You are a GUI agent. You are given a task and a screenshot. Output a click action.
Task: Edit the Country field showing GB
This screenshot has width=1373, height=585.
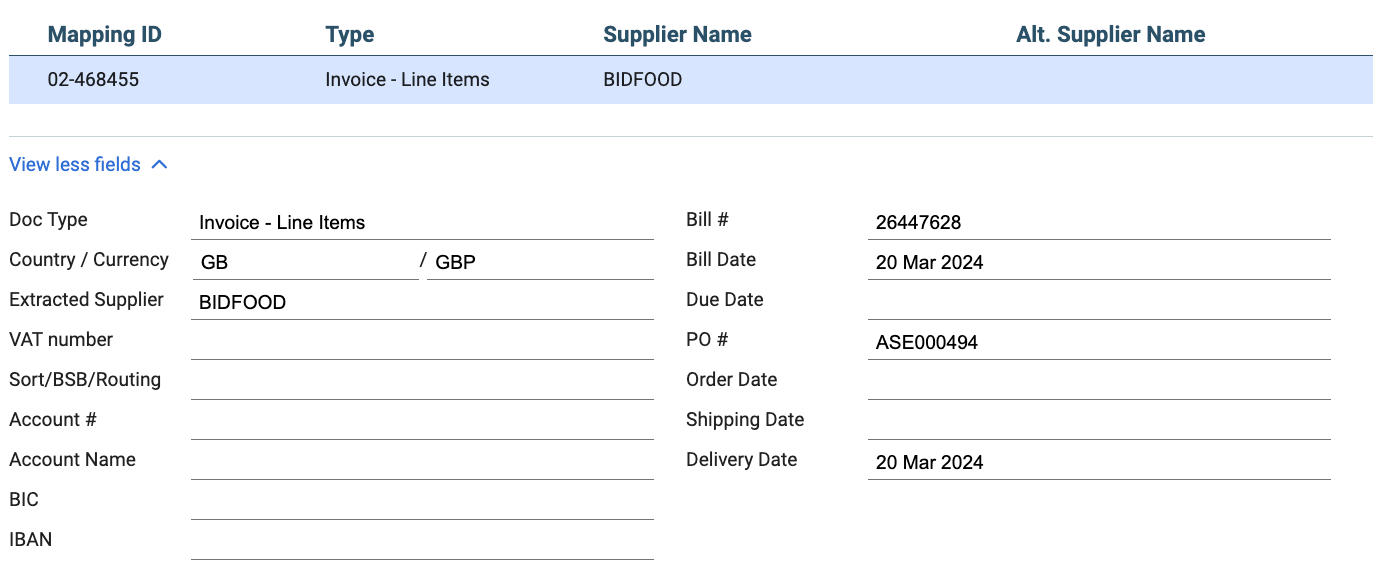[x=305, y=263]
